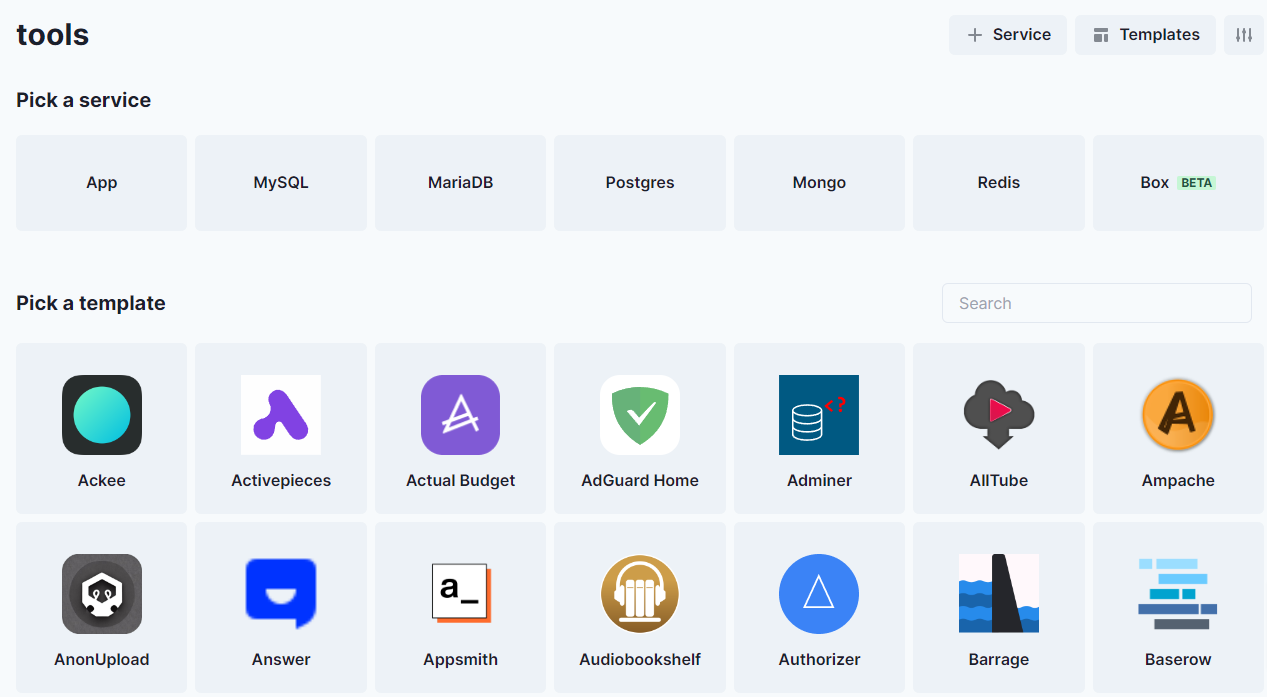Choose the AnonUpload icon
The image size is (1267, 697).
pos(102,594)
